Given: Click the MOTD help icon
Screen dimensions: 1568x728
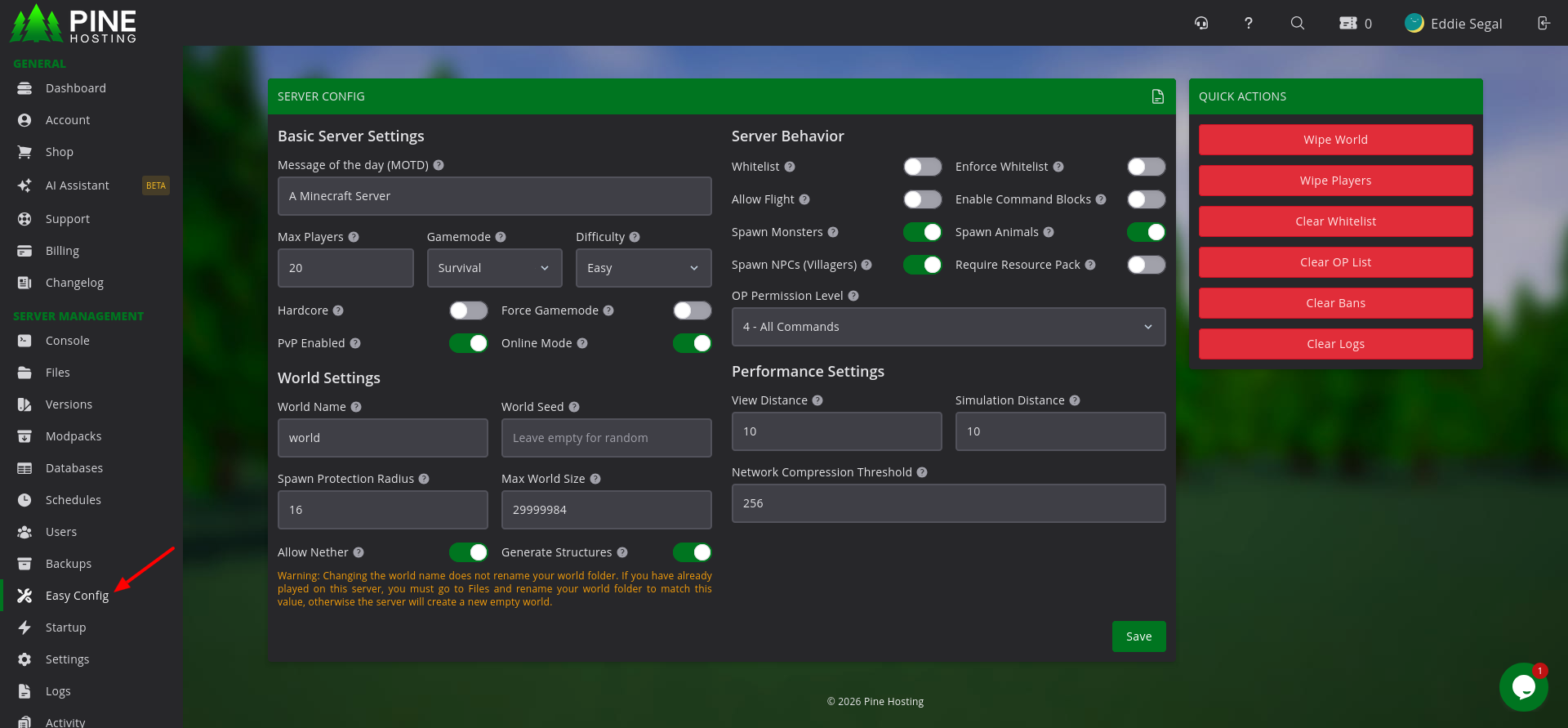Looking at the screenshot, I should [x=439, y=165].
